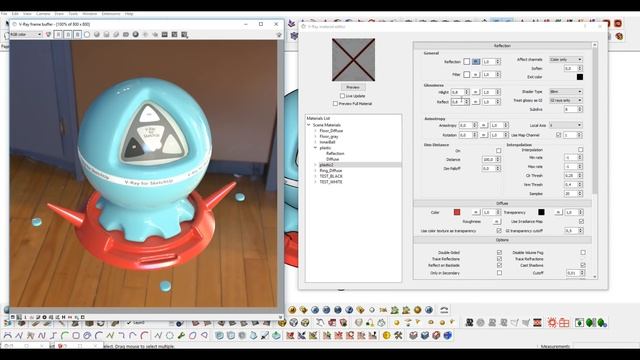Toggle monochrome mode gray sphere in frame buffer
The image size is (640, 360).
[97, 35]
